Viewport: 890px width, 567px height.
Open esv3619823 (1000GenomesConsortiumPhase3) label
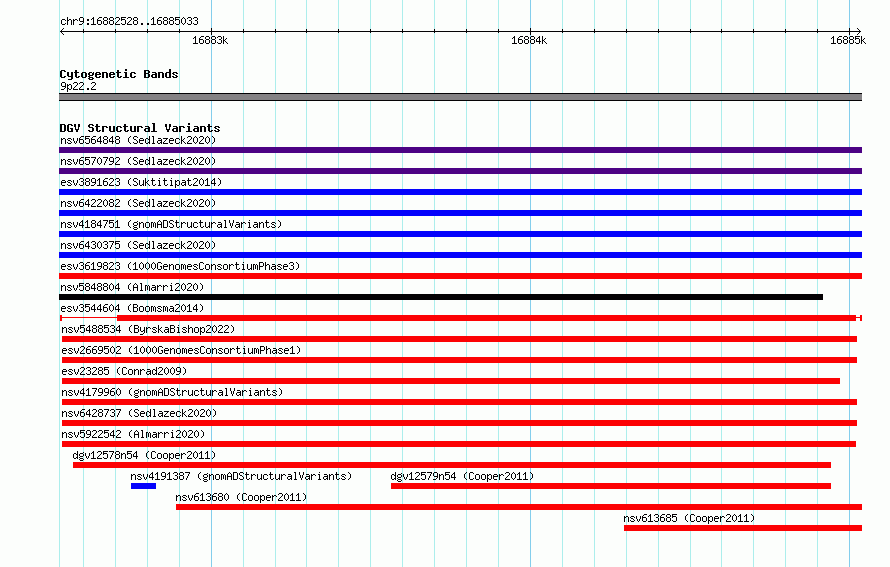pos(180,266)
